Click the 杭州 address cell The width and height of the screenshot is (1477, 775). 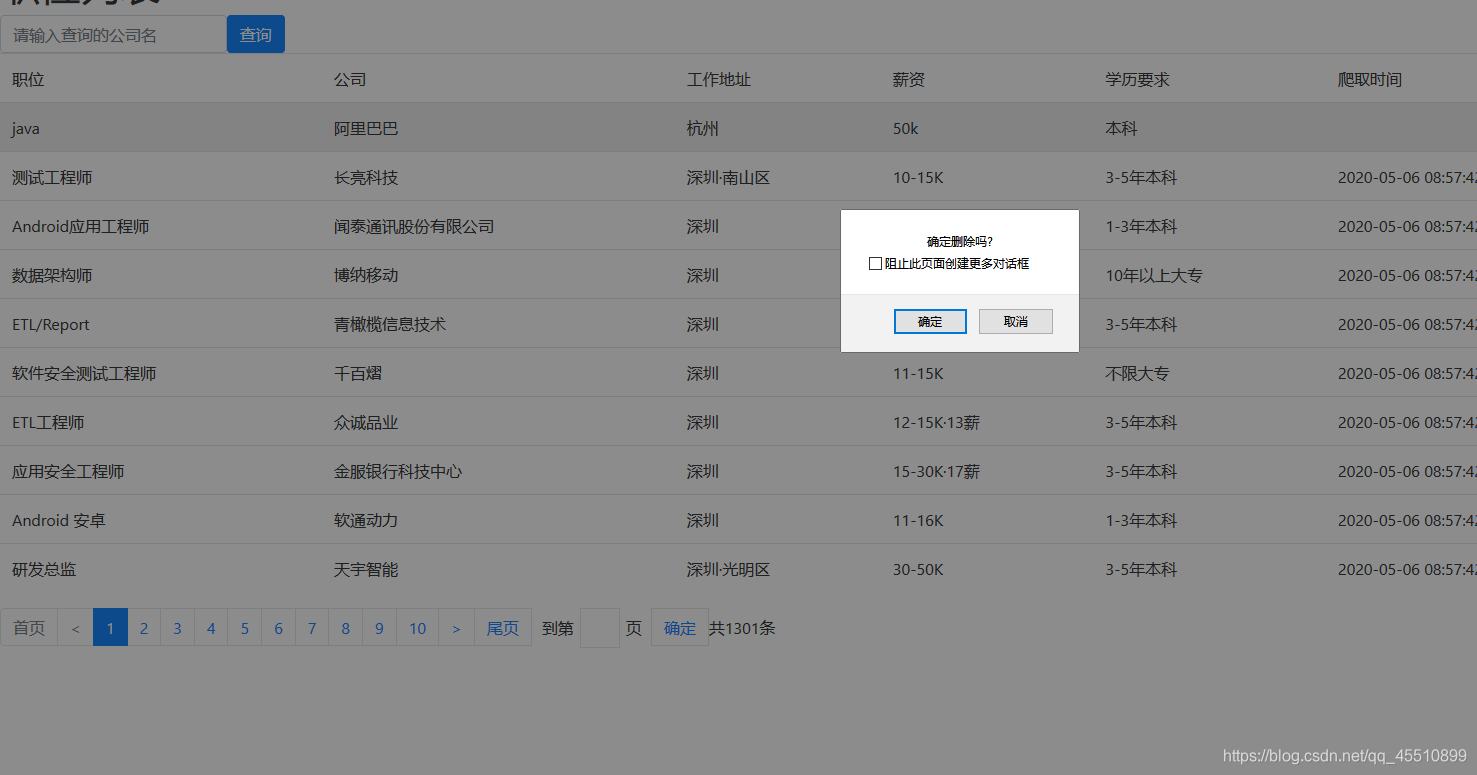[703, 128]
